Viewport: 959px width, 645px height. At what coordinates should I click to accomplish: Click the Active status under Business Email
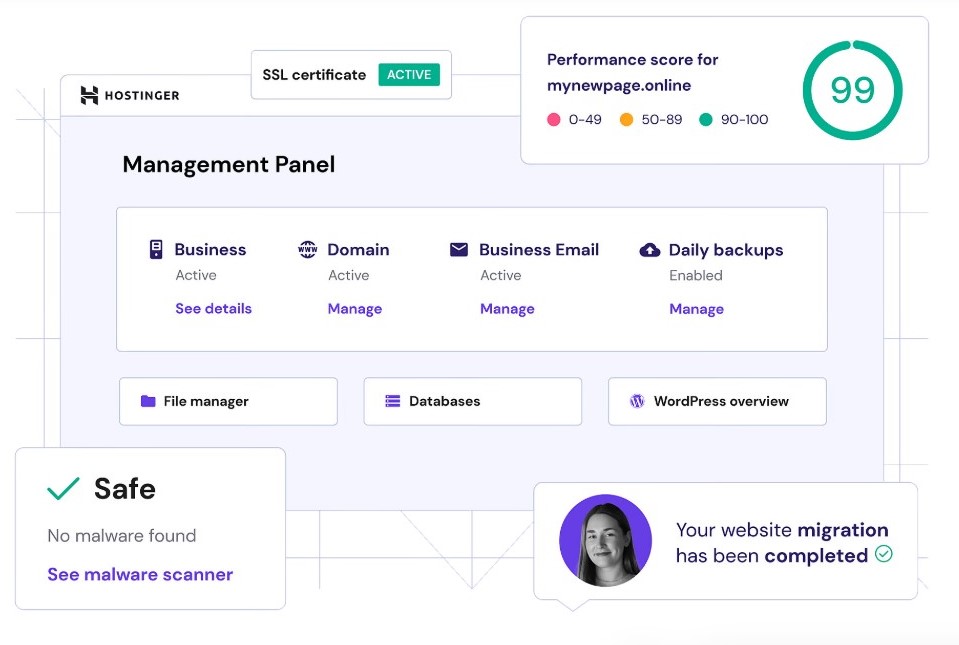point(501,275)
